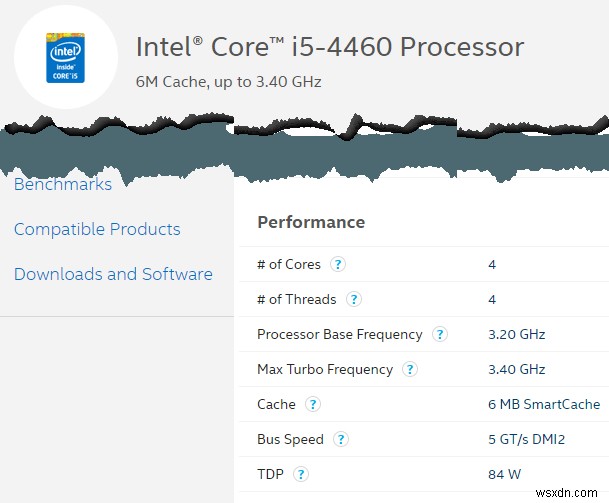
Task: Click the Cache question mark icon
Action: (313, 405)
